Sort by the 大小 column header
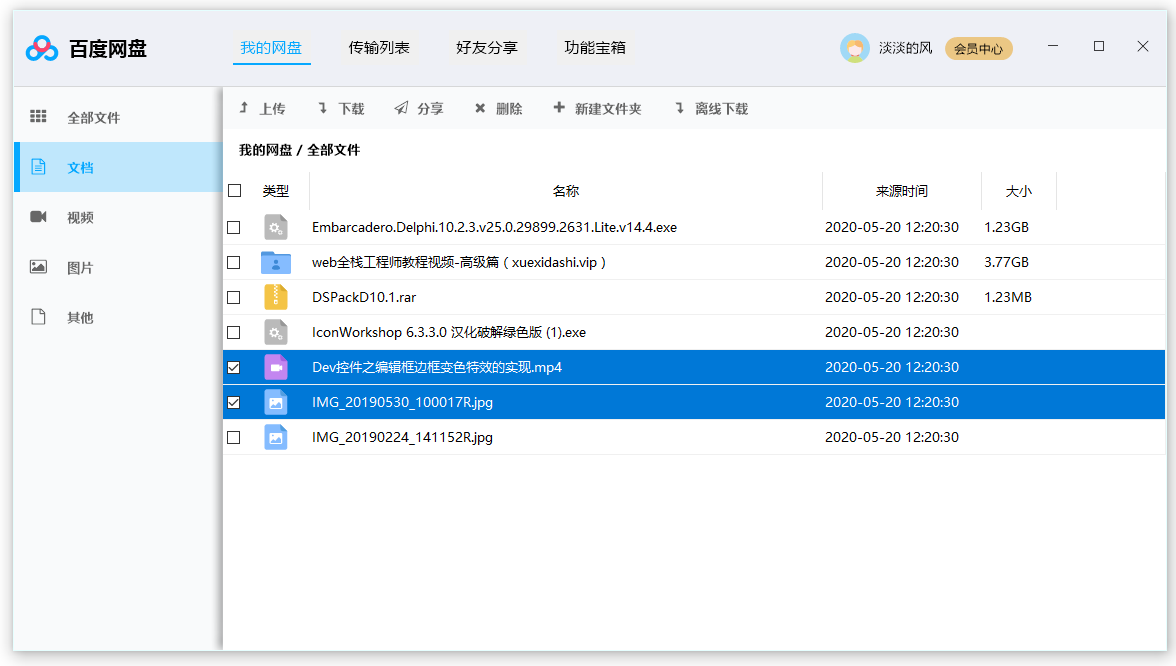 [1018, 190]
